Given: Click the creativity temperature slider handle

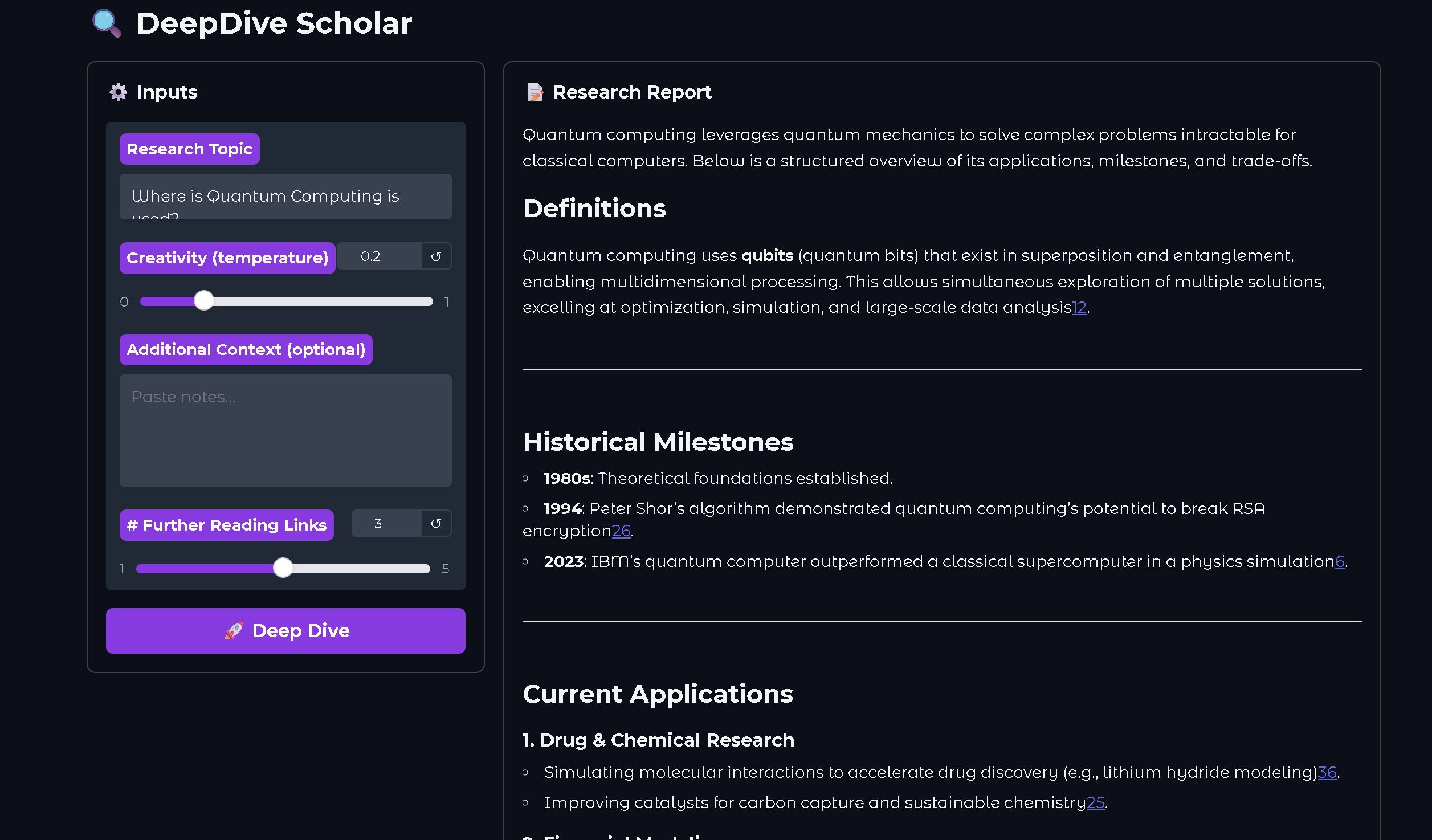Looking at the screenshot, I should tap(203, 301).
